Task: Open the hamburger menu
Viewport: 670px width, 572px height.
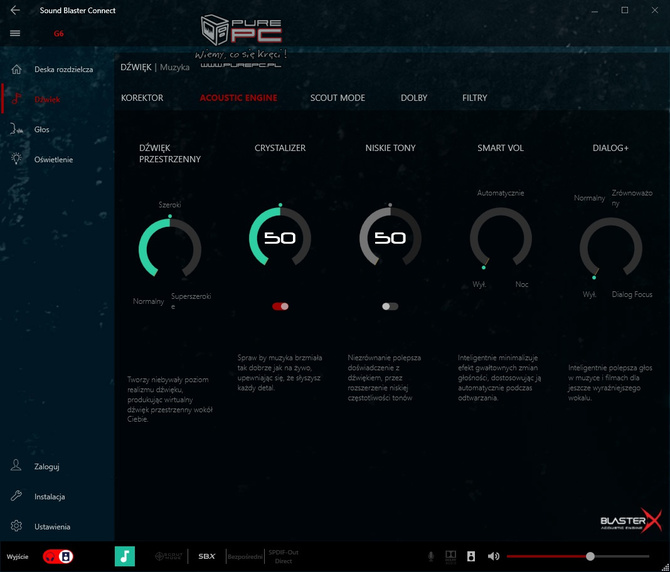Action: pos(15,33)
